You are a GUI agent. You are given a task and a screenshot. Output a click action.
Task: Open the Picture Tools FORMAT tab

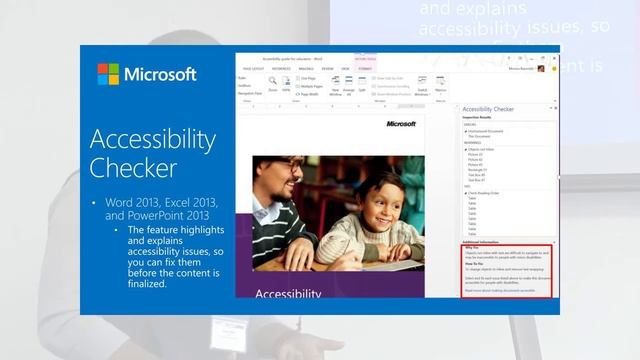pos(365,69)
